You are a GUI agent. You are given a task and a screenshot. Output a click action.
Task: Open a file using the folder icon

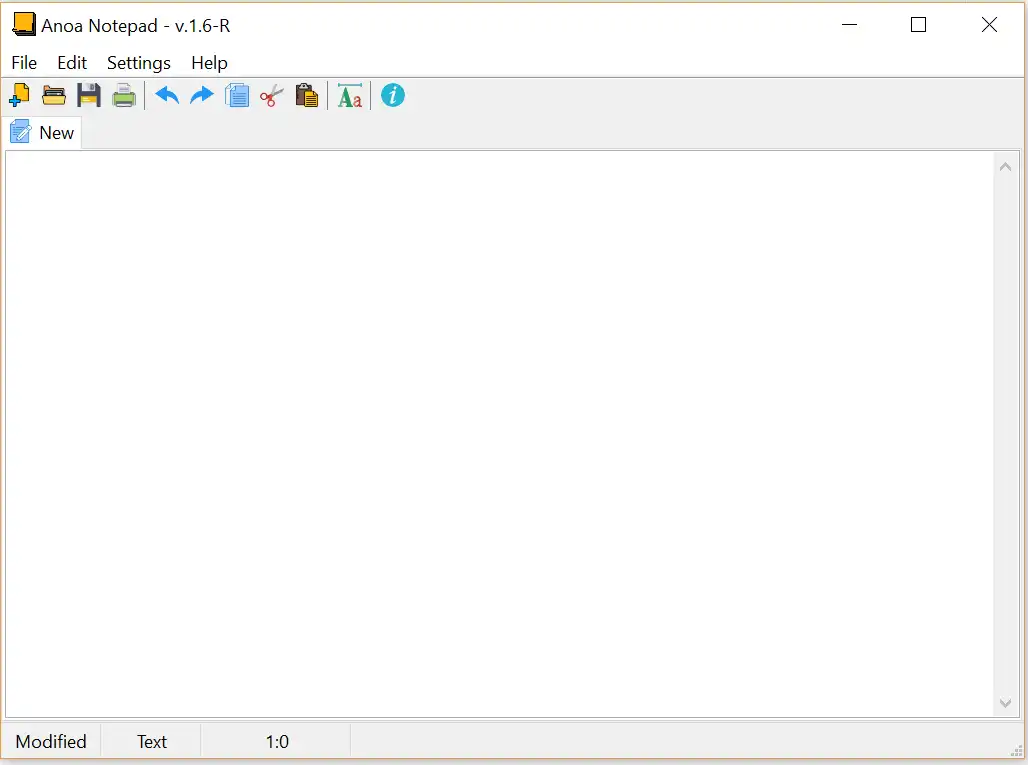click(54, 96)
